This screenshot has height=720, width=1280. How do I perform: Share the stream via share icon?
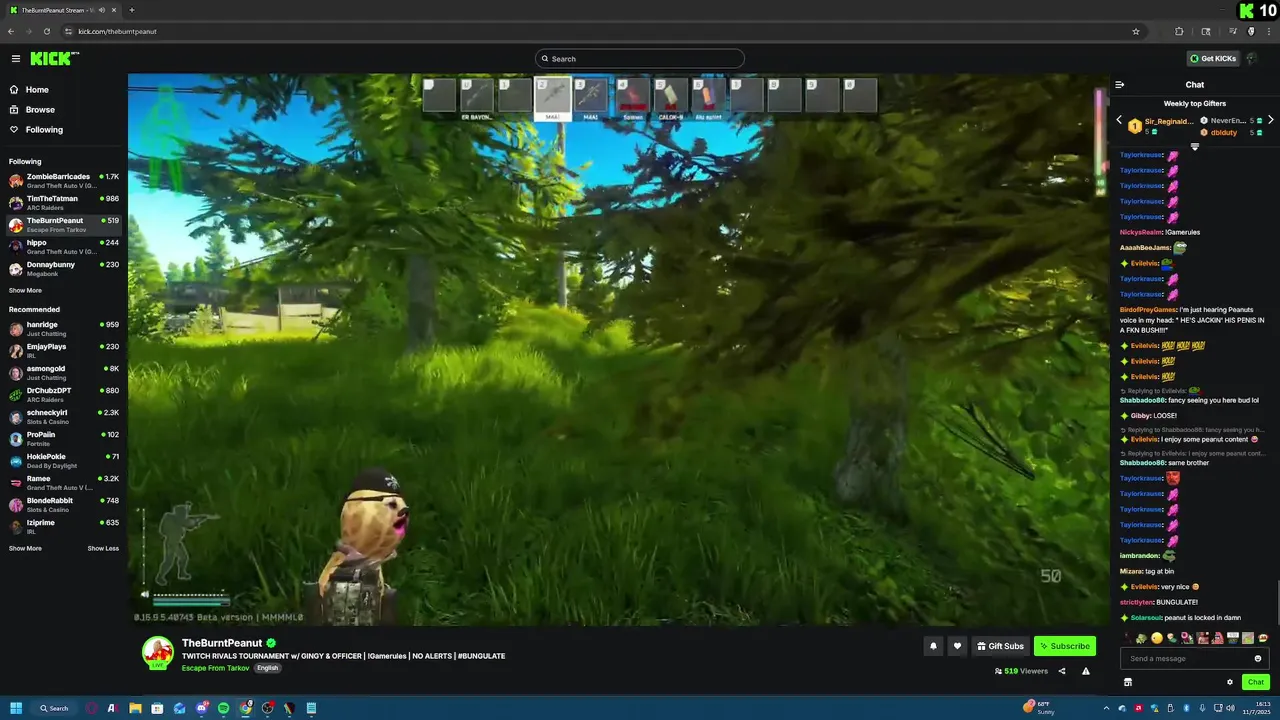coord(1062,671)
